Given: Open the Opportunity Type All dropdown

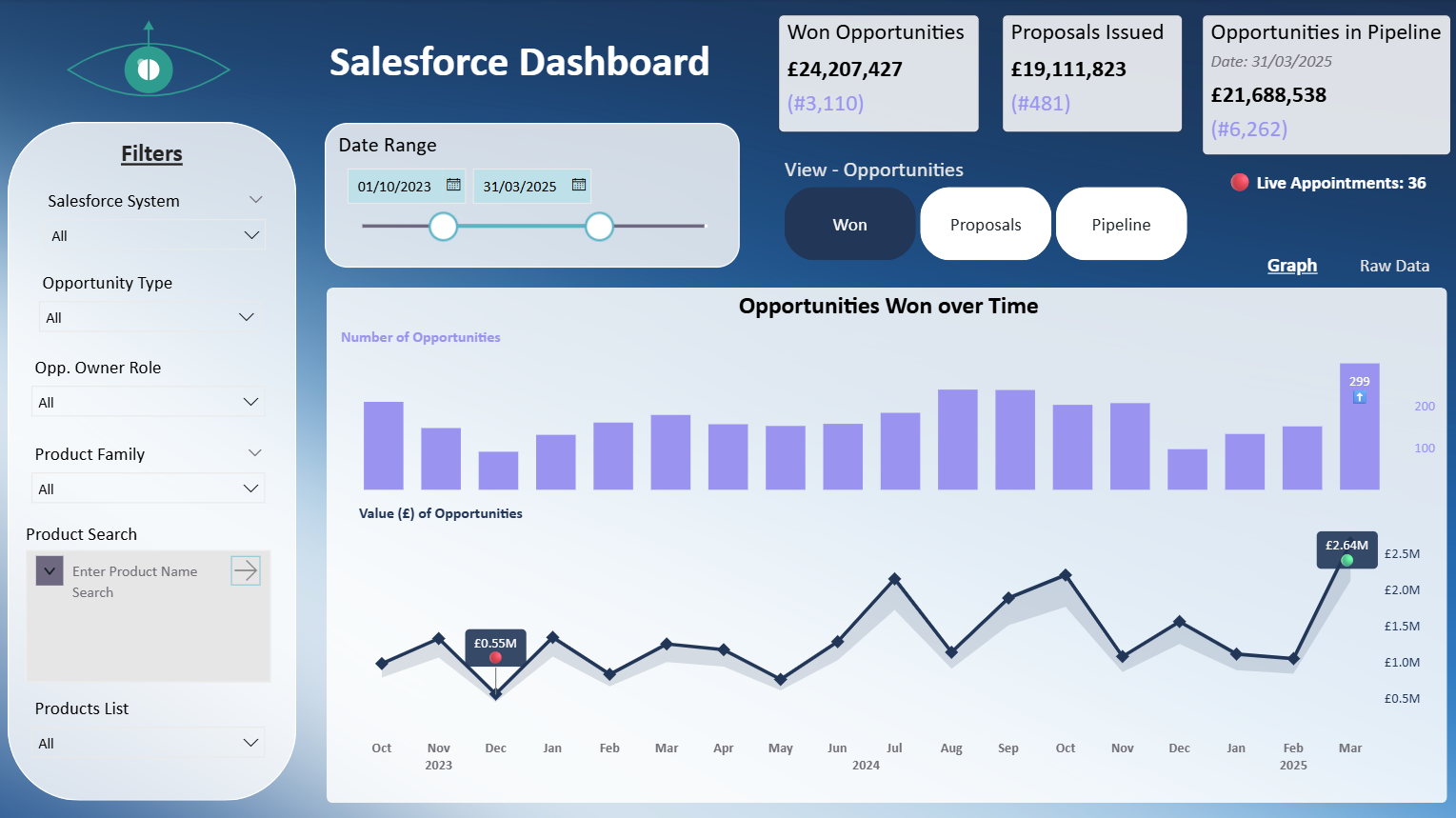Looking at the screenshot, I should [x=151, y=317].
